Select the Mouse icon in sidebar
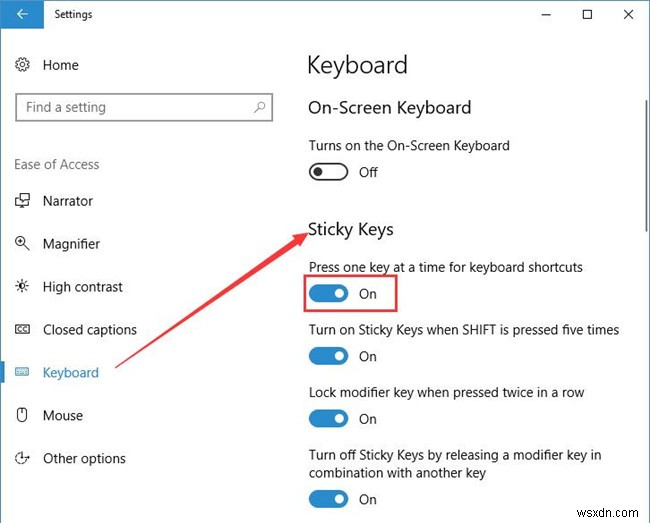The width and height of the screenshot is (650, 523). coord(22,415)
